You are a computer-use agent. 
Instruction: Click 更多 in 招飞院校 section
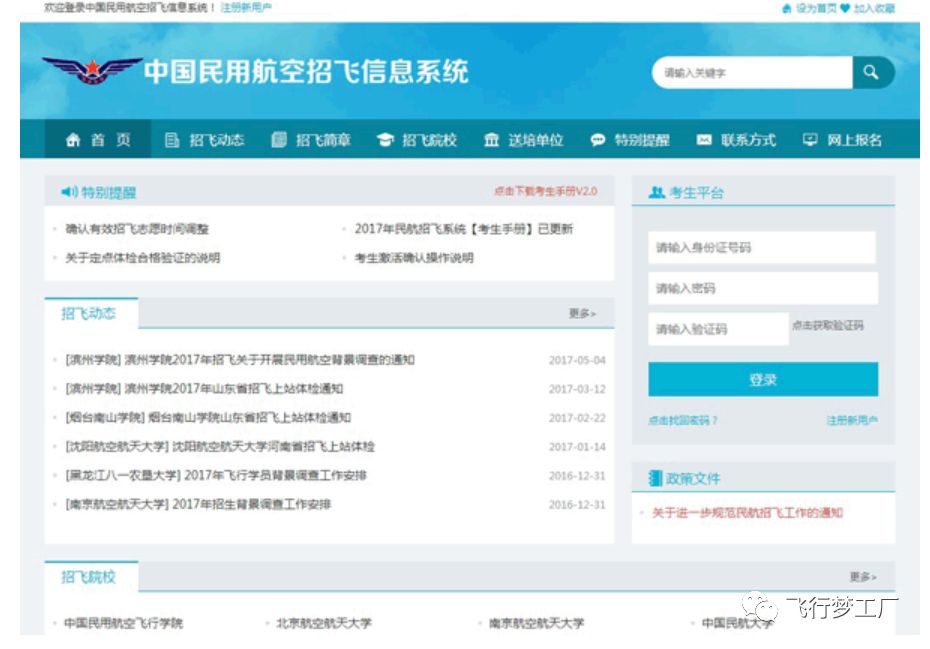862,577
